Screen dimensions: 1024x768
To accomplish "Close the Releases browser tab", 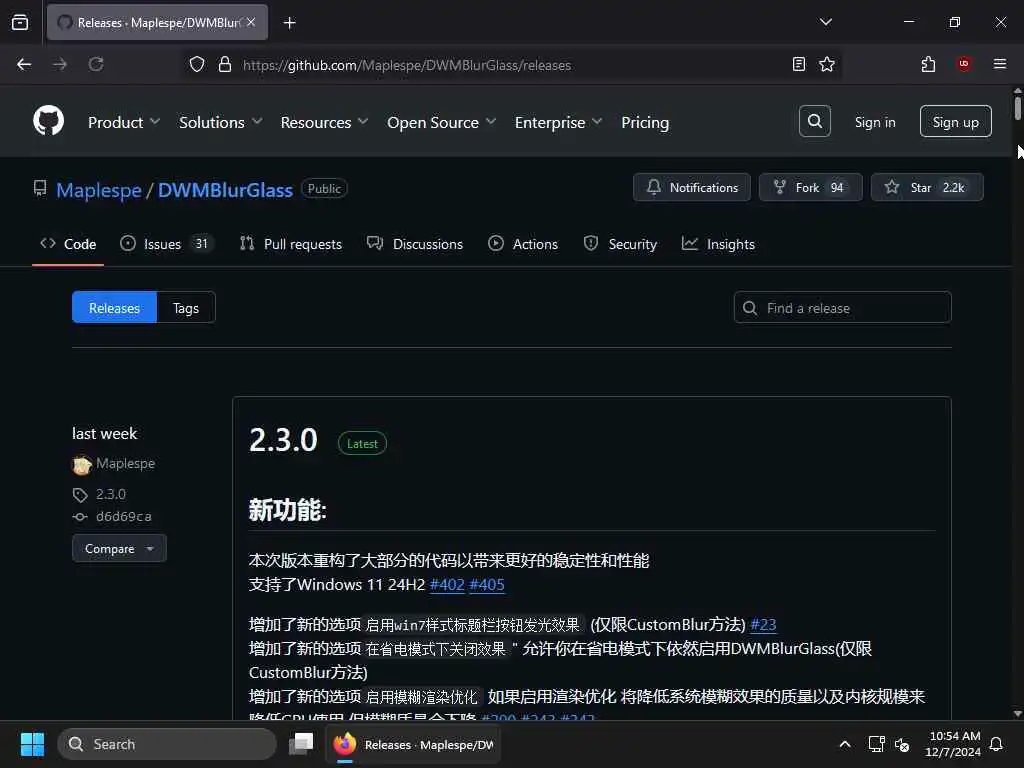I will [251, 22].
